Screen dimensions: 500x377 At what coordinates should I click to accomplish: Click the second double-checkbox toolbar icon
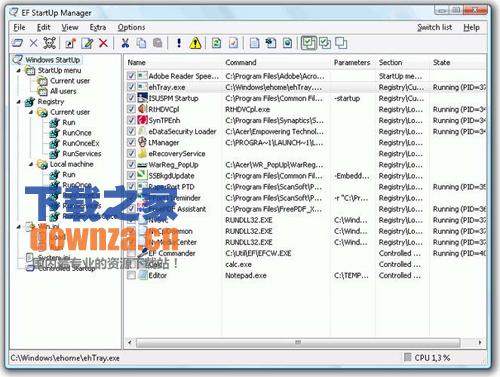pyautogui.click(x=325, y=43)
